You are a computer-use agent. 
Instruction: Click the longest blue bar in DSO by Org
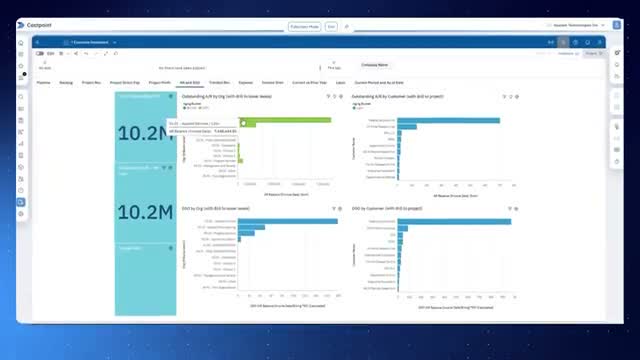pos(288,221)
